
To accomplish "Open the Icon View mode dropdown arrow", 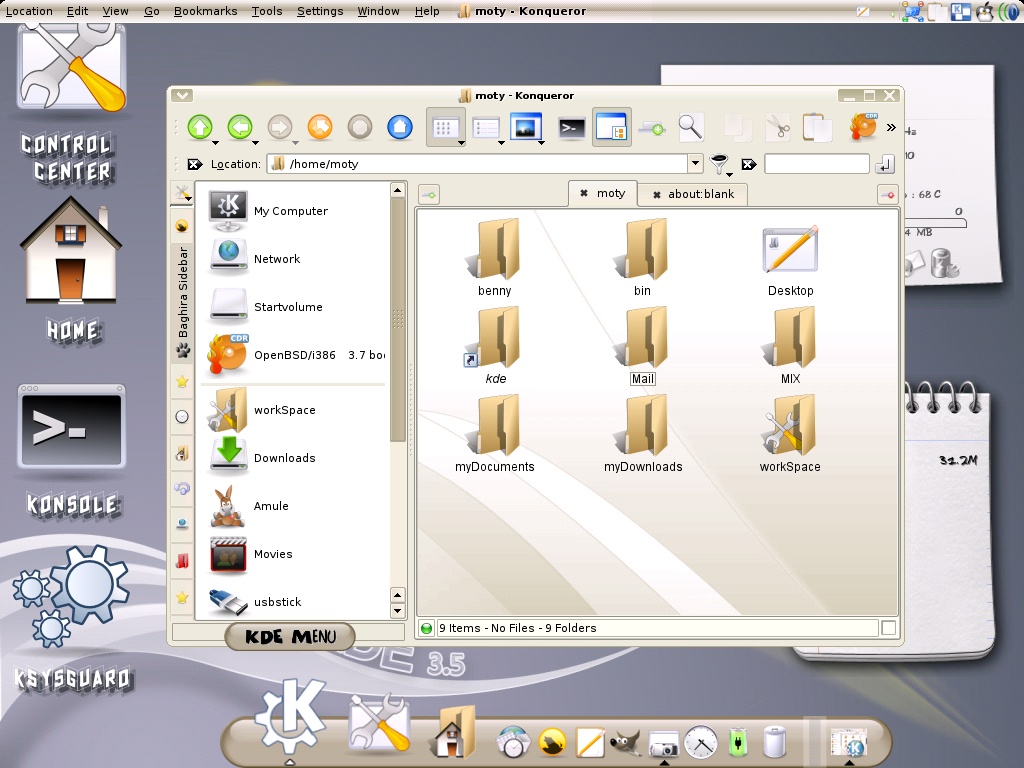I will [x=462, y=142].
